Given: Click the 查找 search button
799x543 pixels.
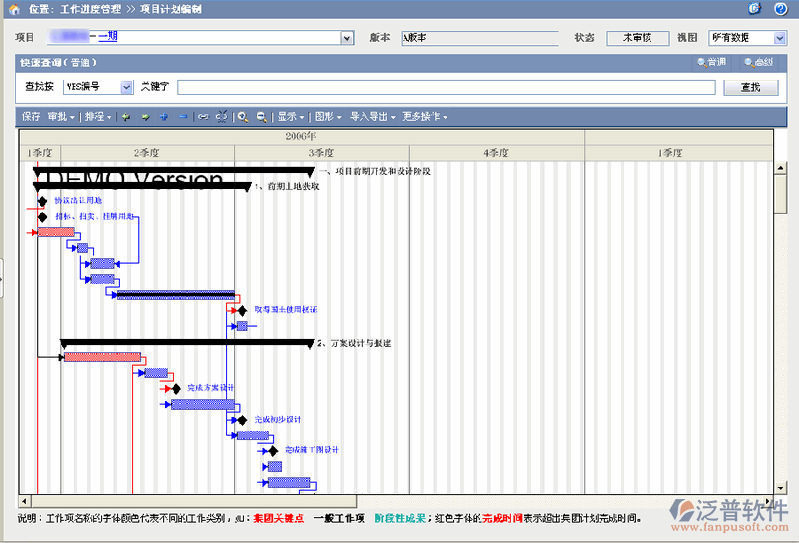Looking at the screenshot, I should [x=751, y=87].
